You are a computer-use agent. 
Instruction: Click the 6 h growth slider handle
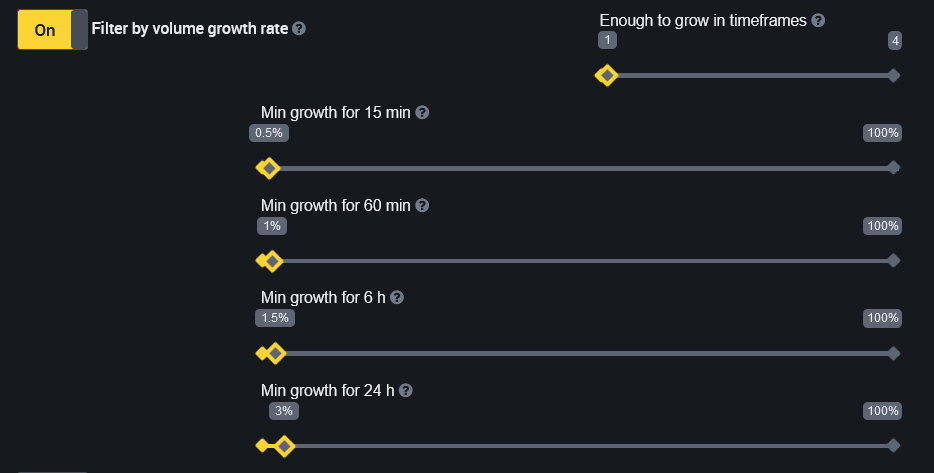pos(275,353)
